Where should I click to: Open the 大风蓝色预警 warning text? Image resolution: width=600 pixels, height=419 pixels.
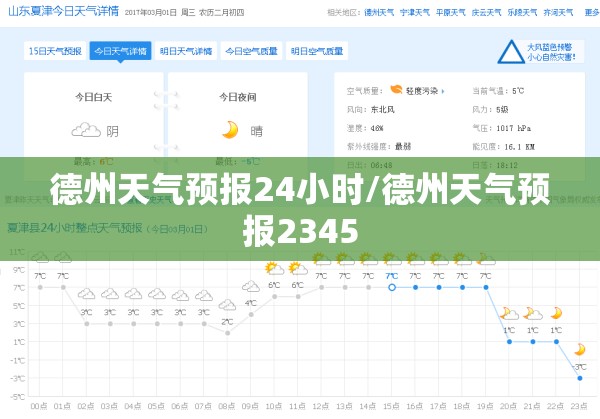point(549,47)
